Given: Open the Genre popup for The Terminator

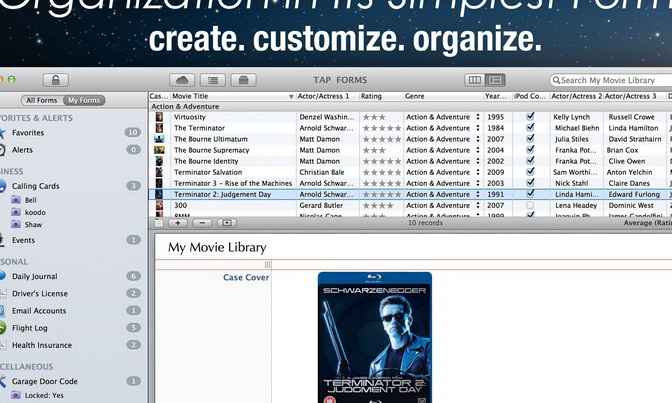Looking at the screenshot, I should tap(478, 128).
